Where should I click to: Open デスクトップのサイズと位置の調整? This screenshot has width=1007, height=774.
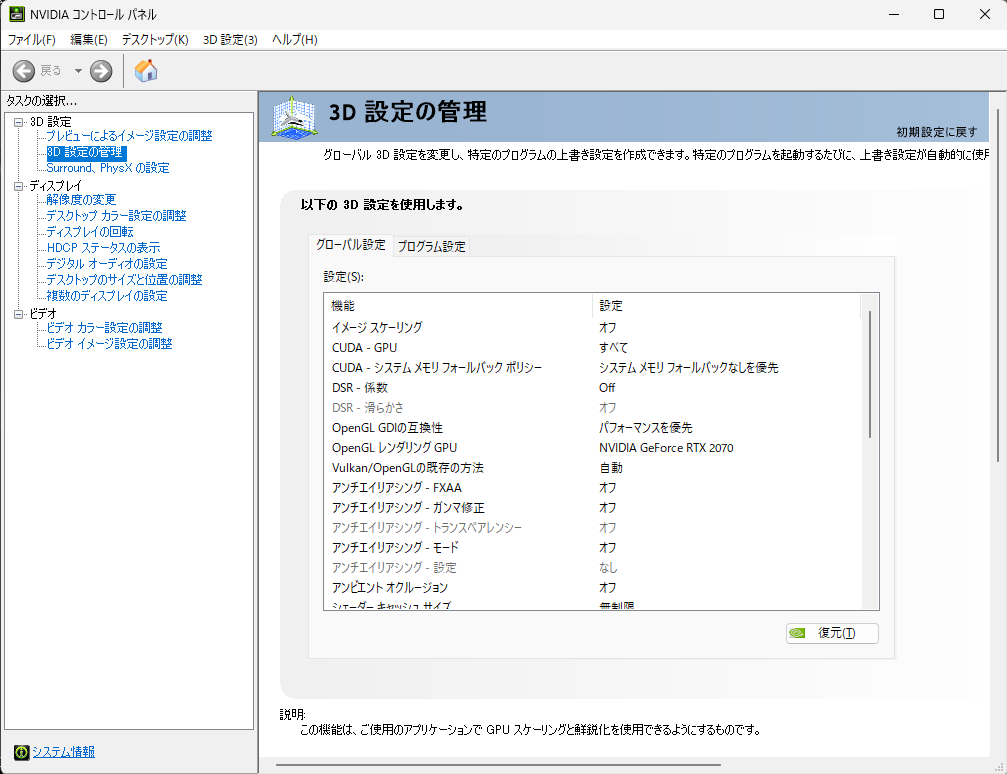pos(125,280)
